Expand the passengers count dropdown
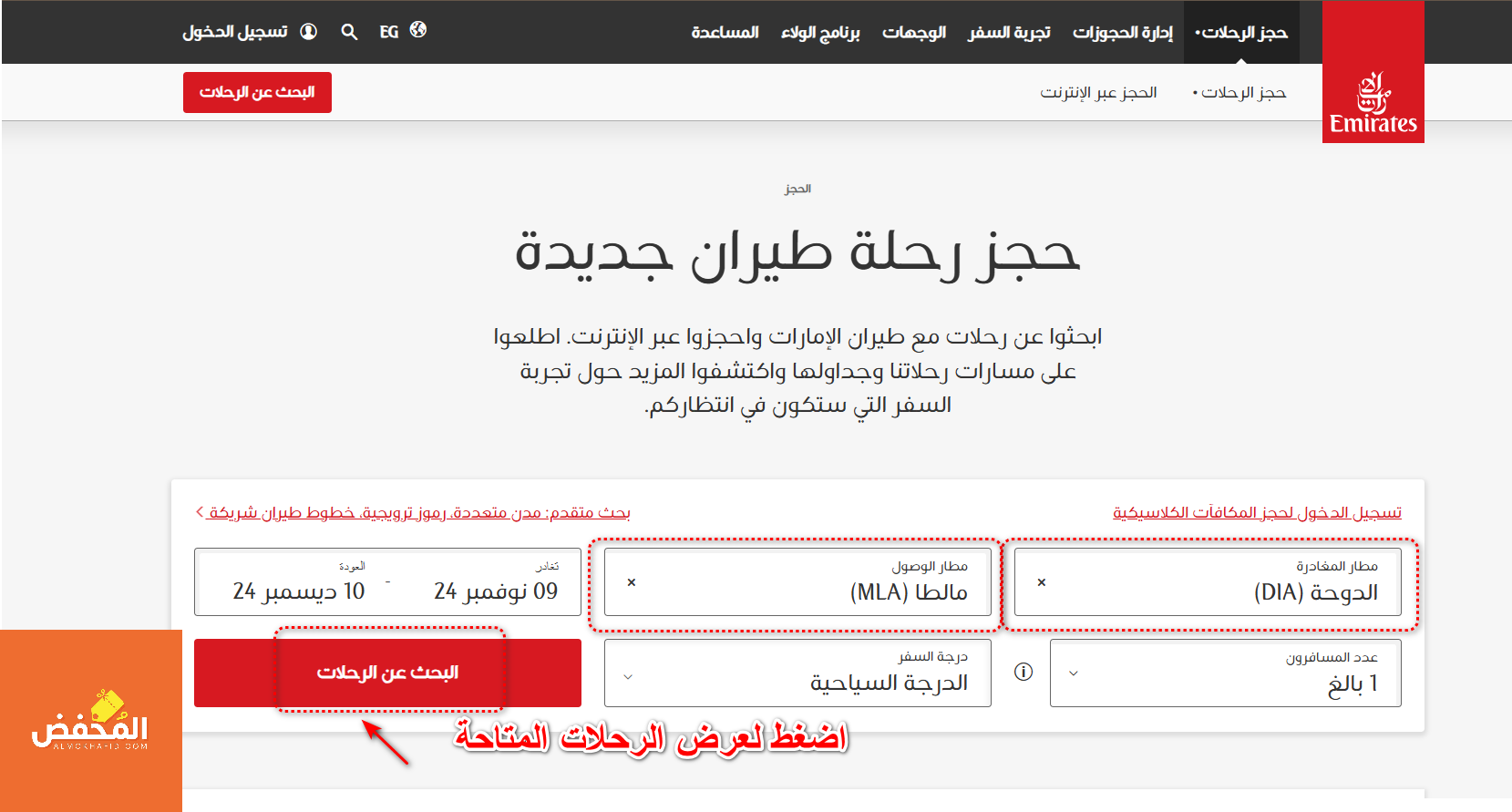This screenshot has height=812, width=1512. [x=1073, y=673]
